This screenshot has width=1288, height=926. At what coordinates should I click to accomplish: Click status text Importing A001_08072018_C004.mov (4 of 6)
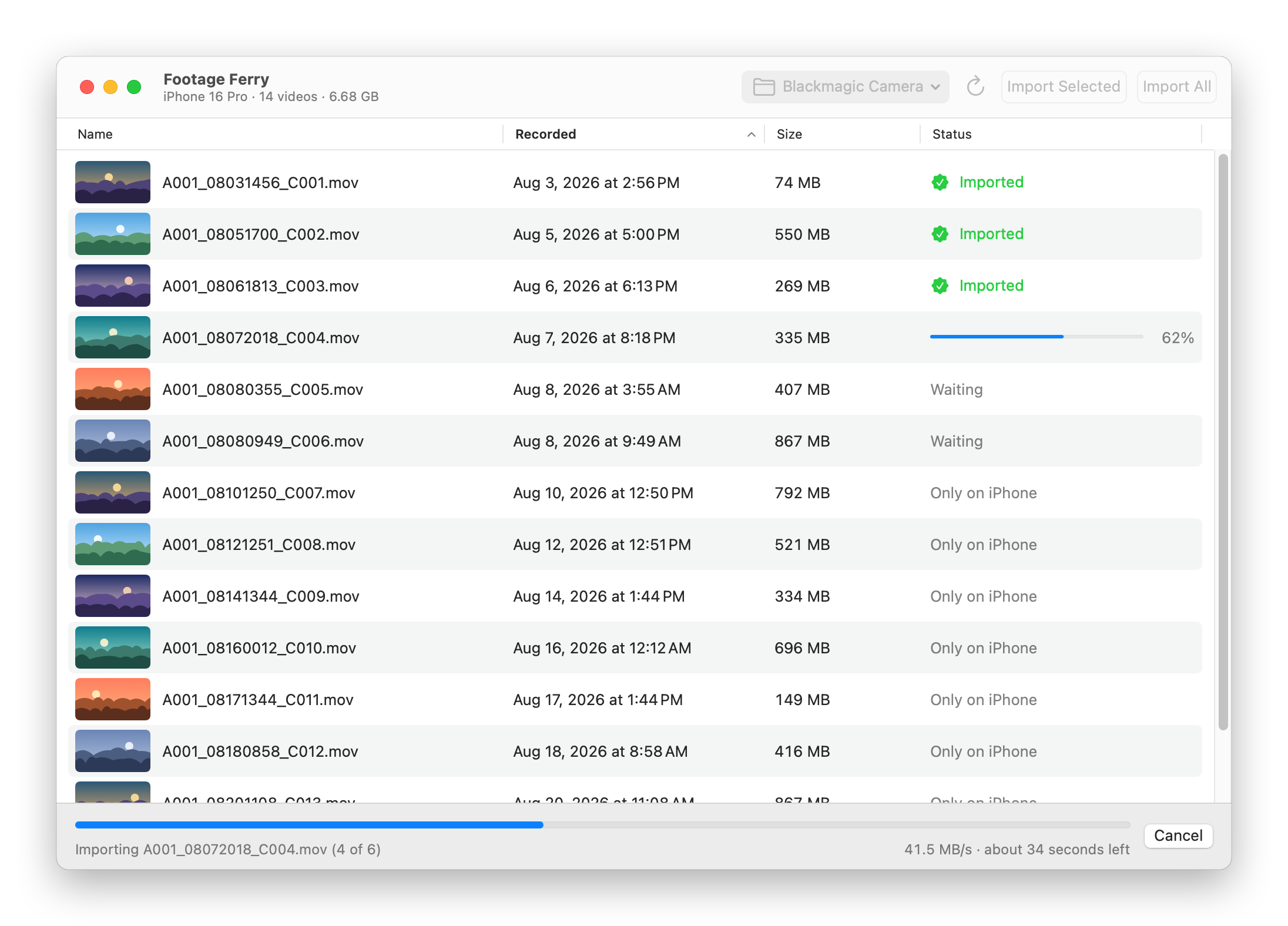(228, 850)
